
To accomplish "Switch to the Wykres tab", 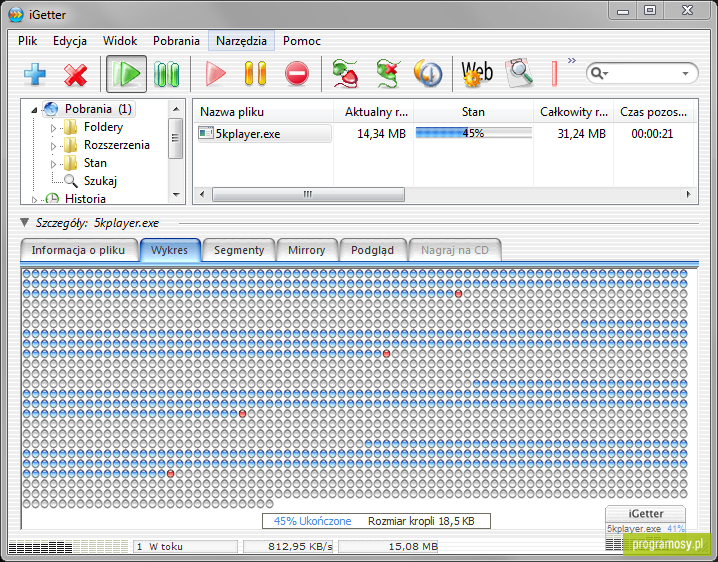I will point(169,250).
